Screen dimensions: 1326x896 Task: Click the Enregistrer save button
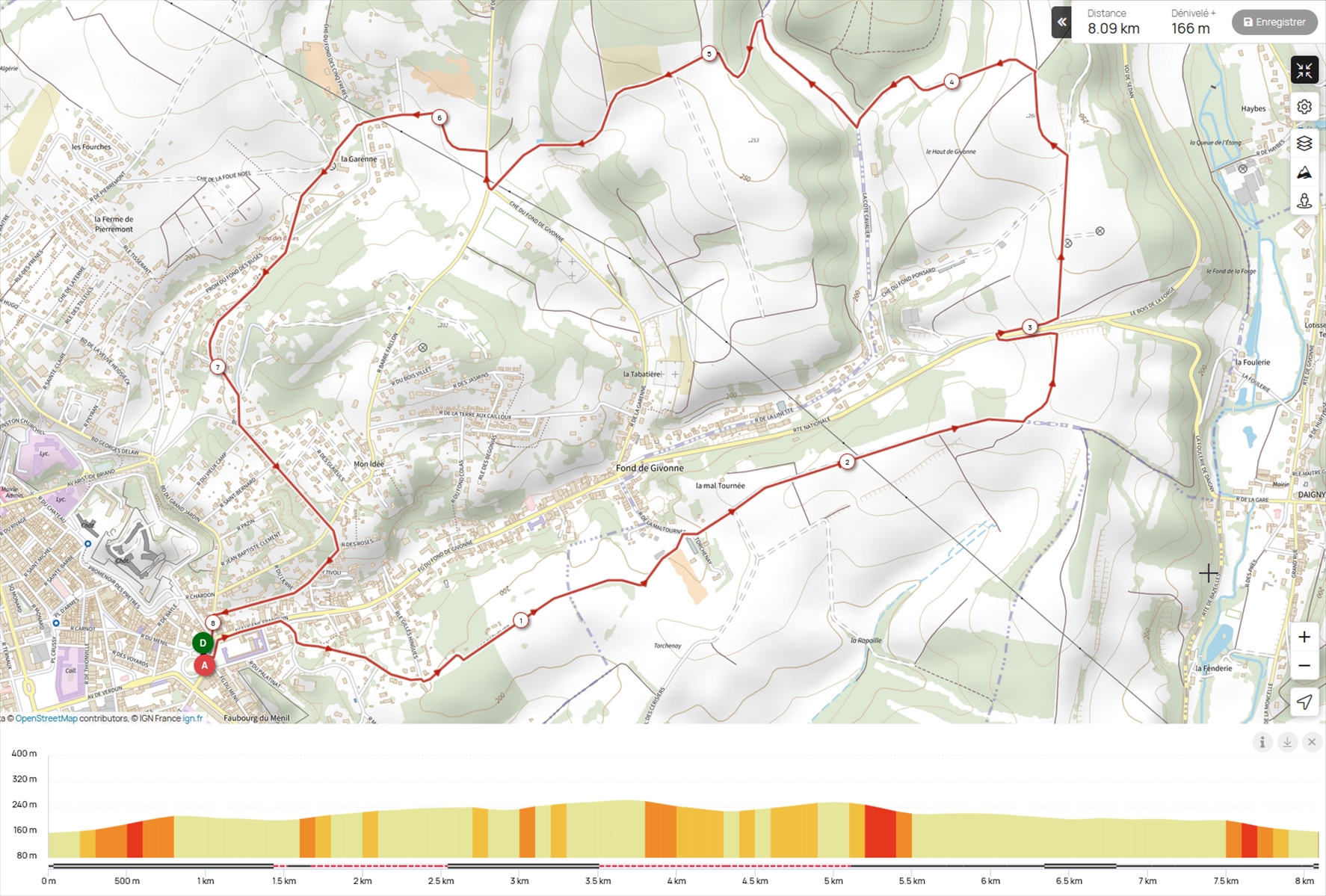click(x=1274, y=22)
